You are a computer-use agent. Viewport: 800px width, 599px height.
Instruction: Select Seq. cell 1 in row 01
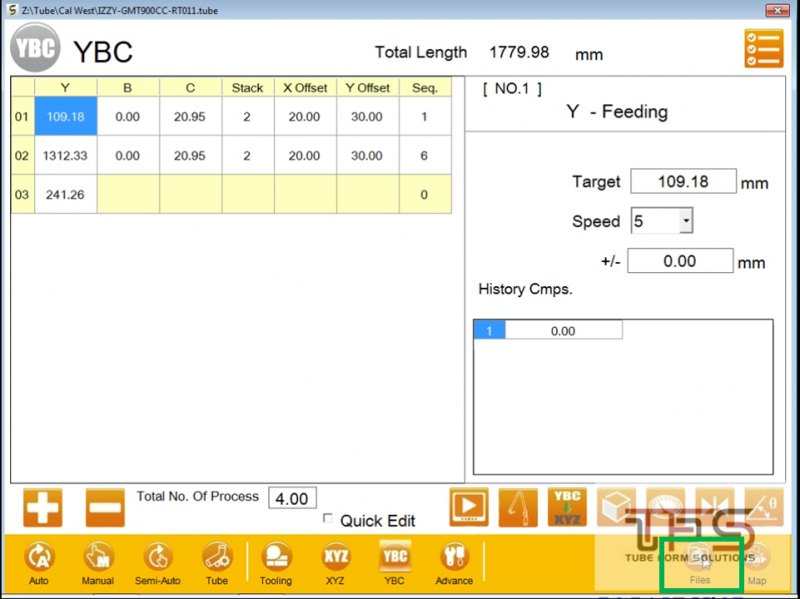(x=425, y=116)
